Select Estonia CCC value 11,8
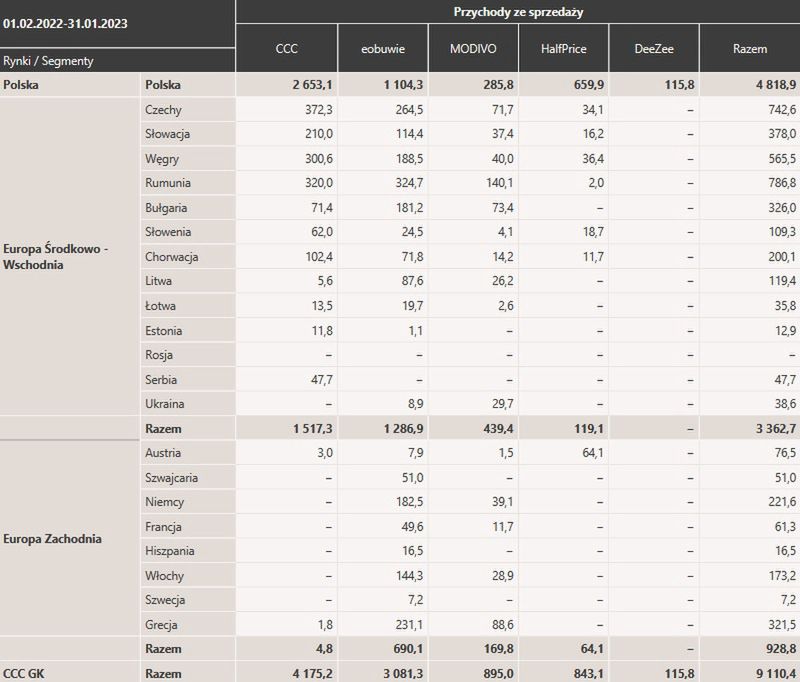This screenshot has width=800, height=682. pos(322,331)
